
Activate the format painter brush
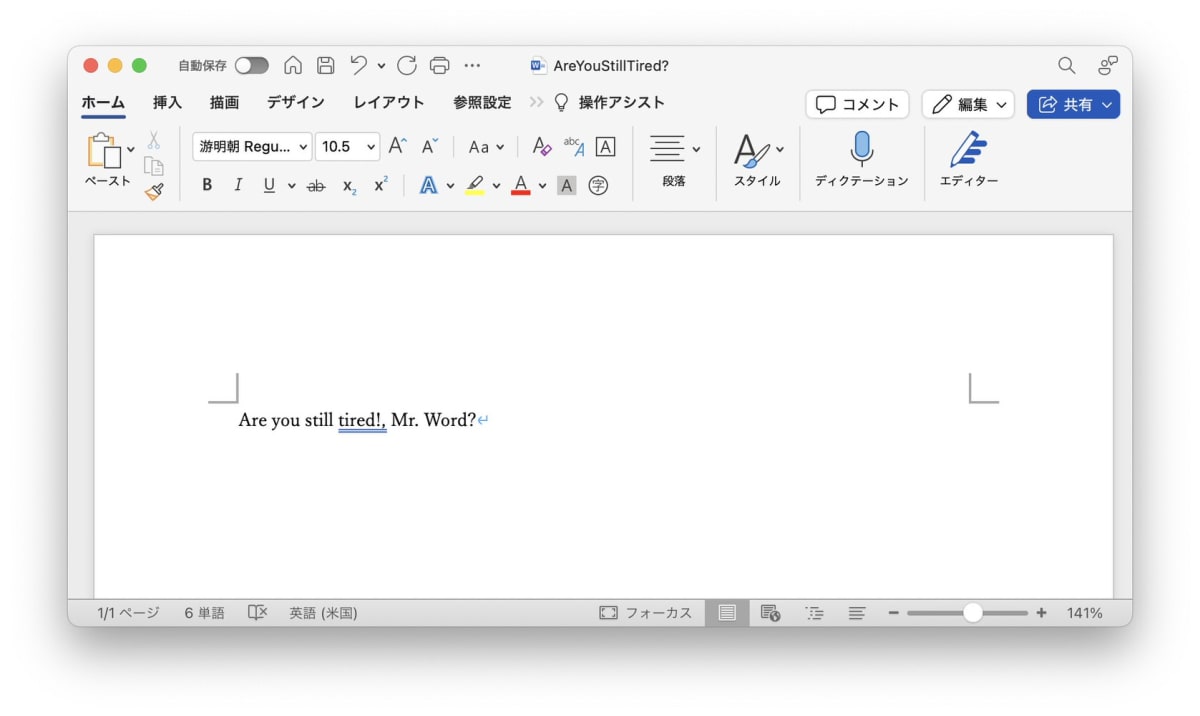click(x=153, y=191)
